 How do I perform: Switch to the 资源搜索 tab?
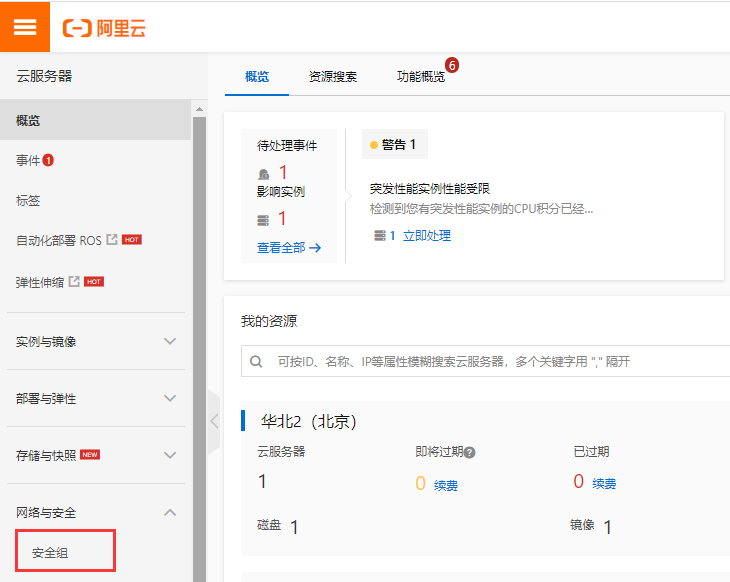(x=332, y=77)
